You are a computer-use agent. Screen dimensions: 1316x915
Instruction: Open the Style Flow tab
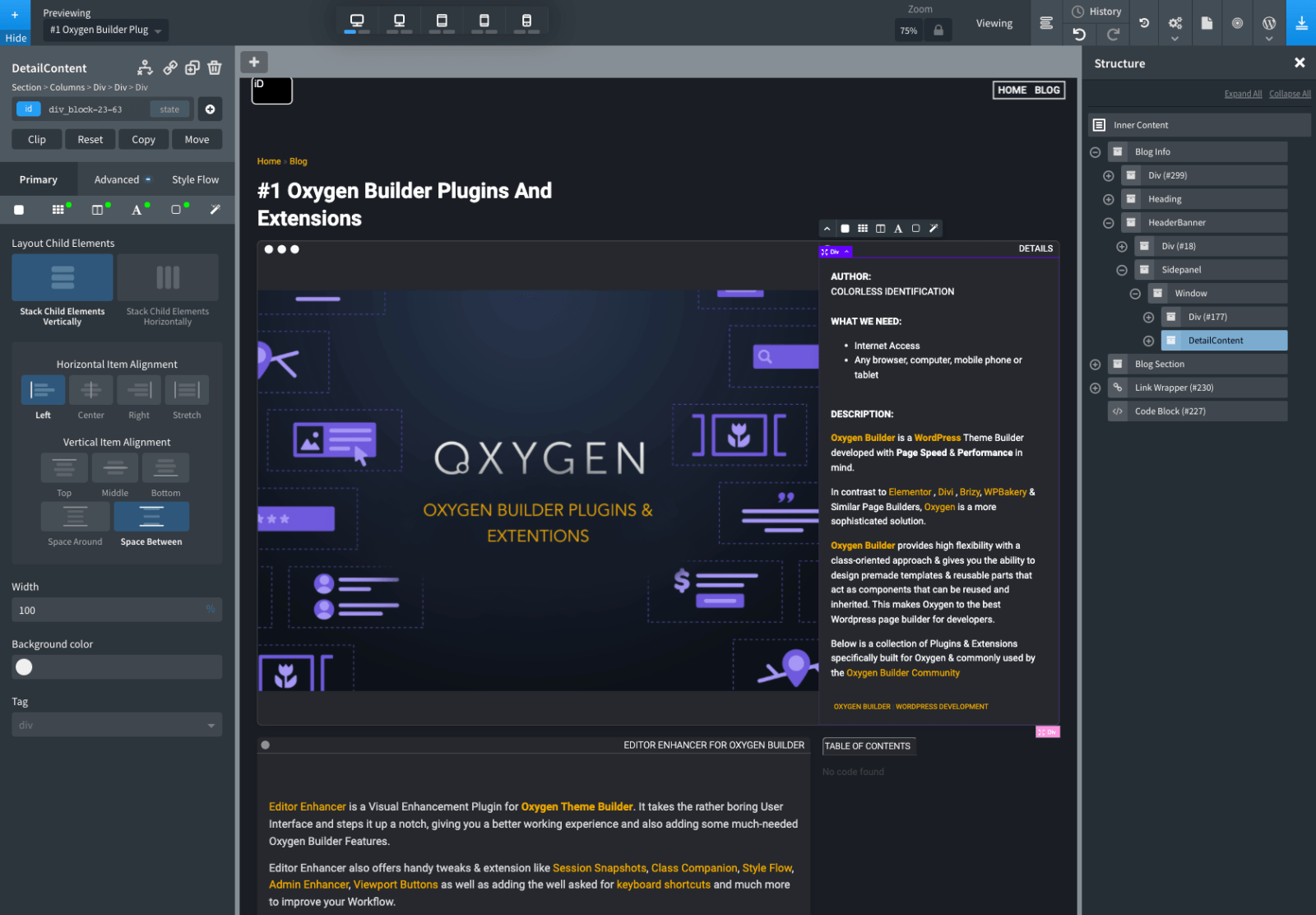195,179
